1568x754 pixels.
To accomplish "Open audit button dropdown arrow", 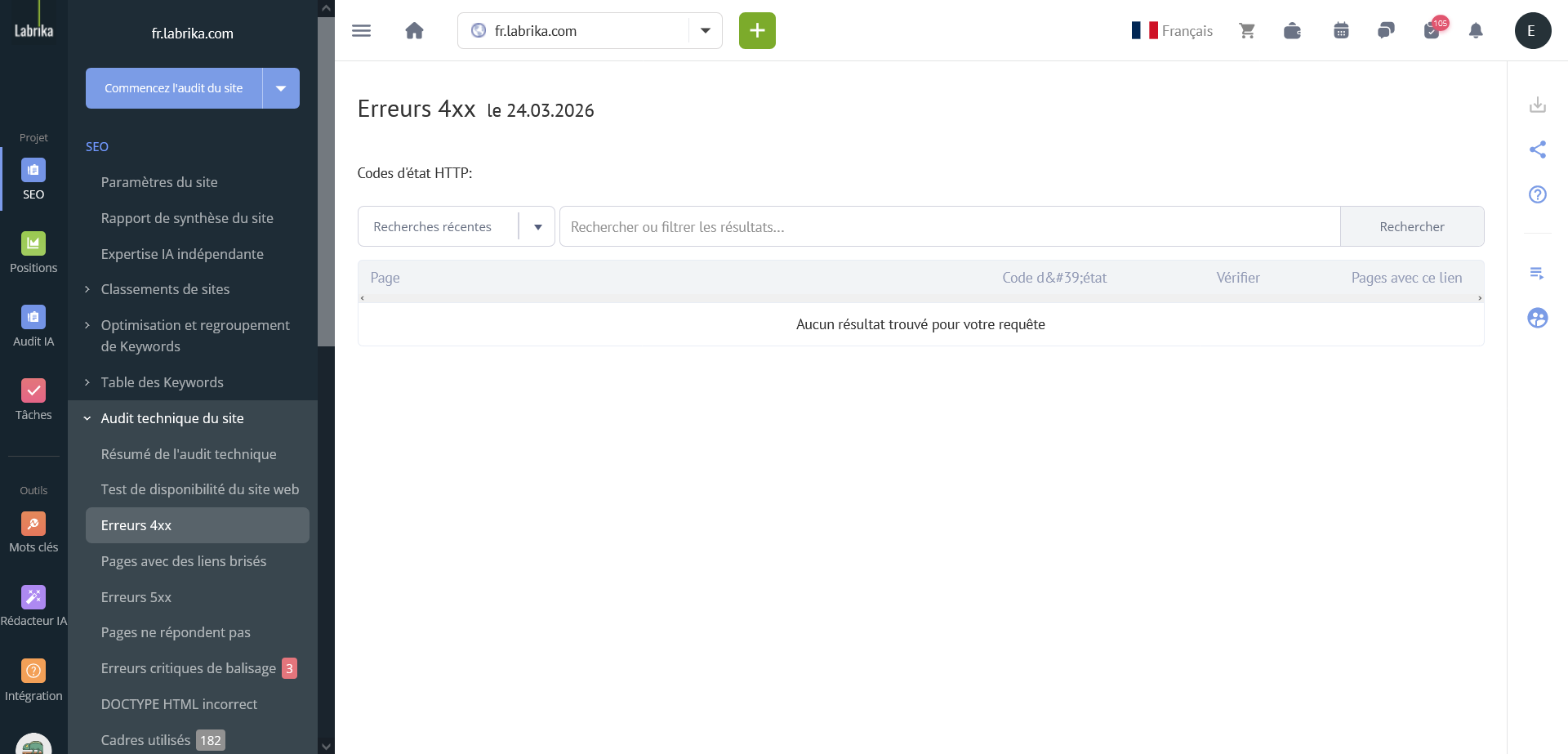I will 281,88.
